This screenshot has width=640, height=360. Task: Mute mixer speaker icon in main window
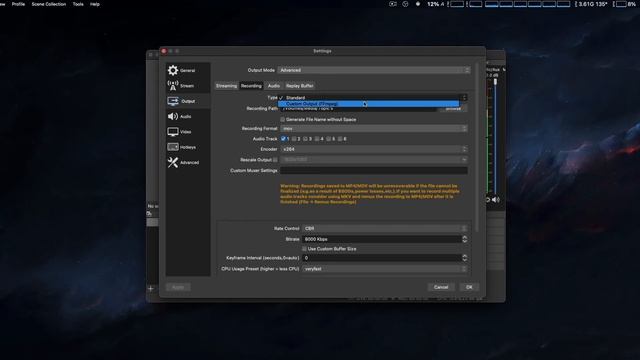[x=496, y=200]
